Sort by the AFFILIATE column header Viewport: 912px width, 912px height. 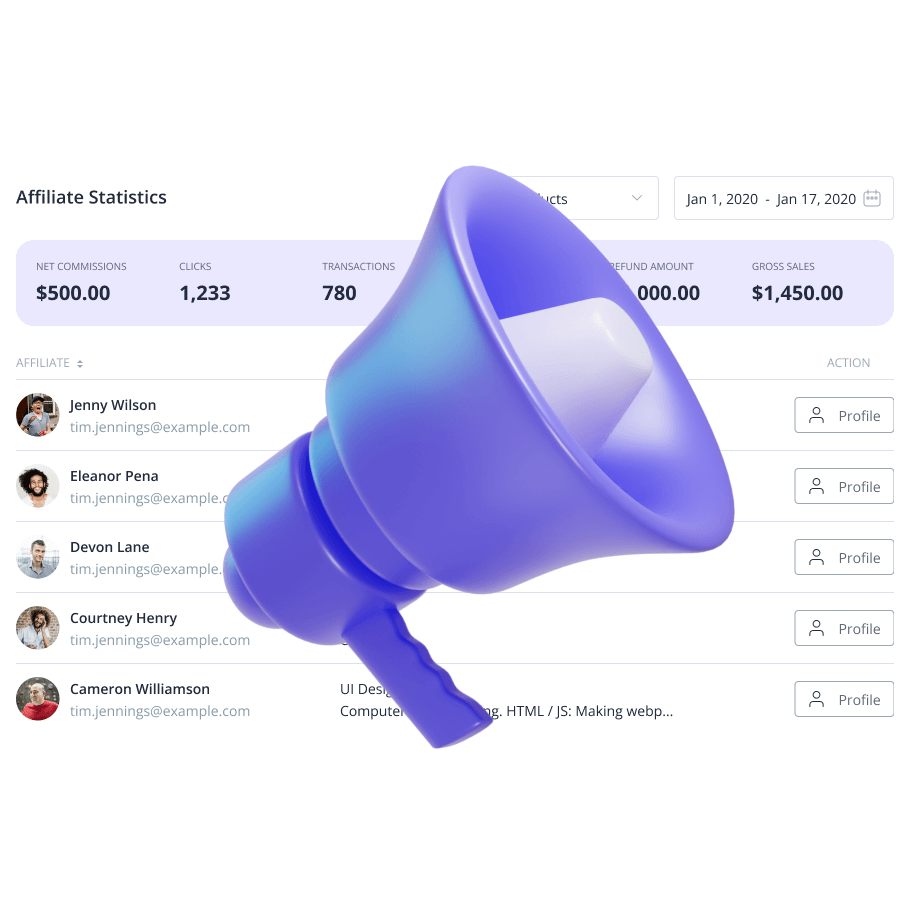[x=43, y=363]
